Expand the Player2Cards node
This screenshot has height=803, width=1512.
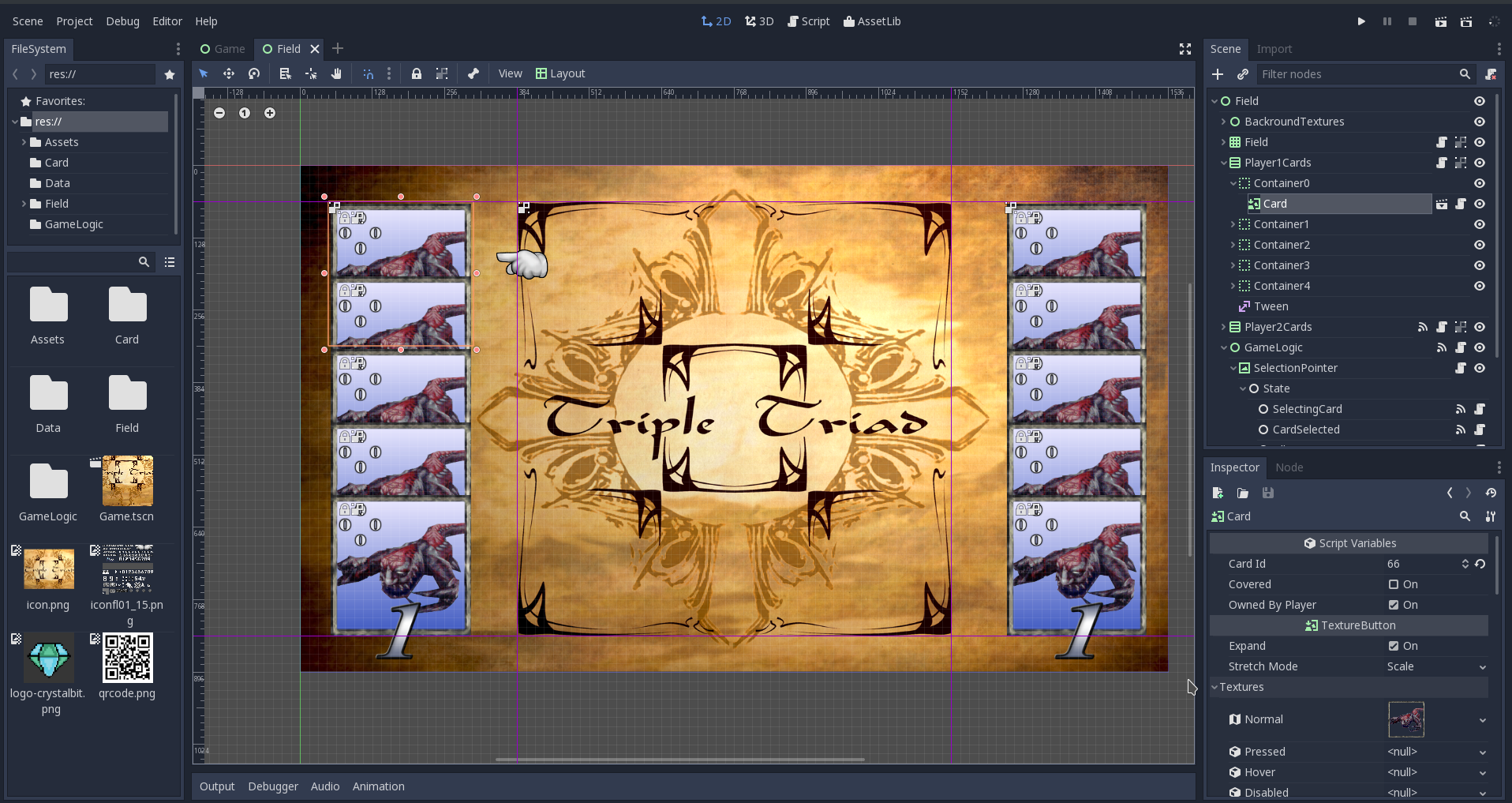point(1224,327)
